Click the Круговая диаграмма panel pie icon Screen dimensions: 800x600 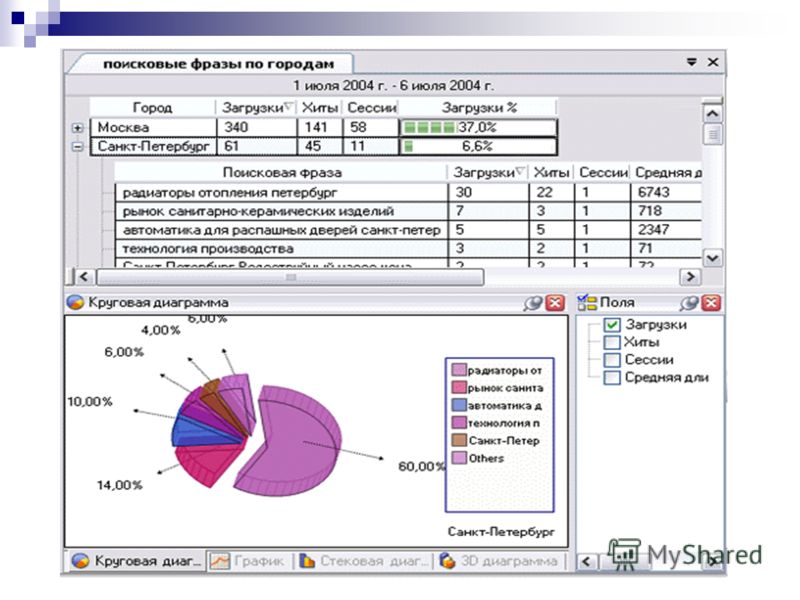click(75, 303)
